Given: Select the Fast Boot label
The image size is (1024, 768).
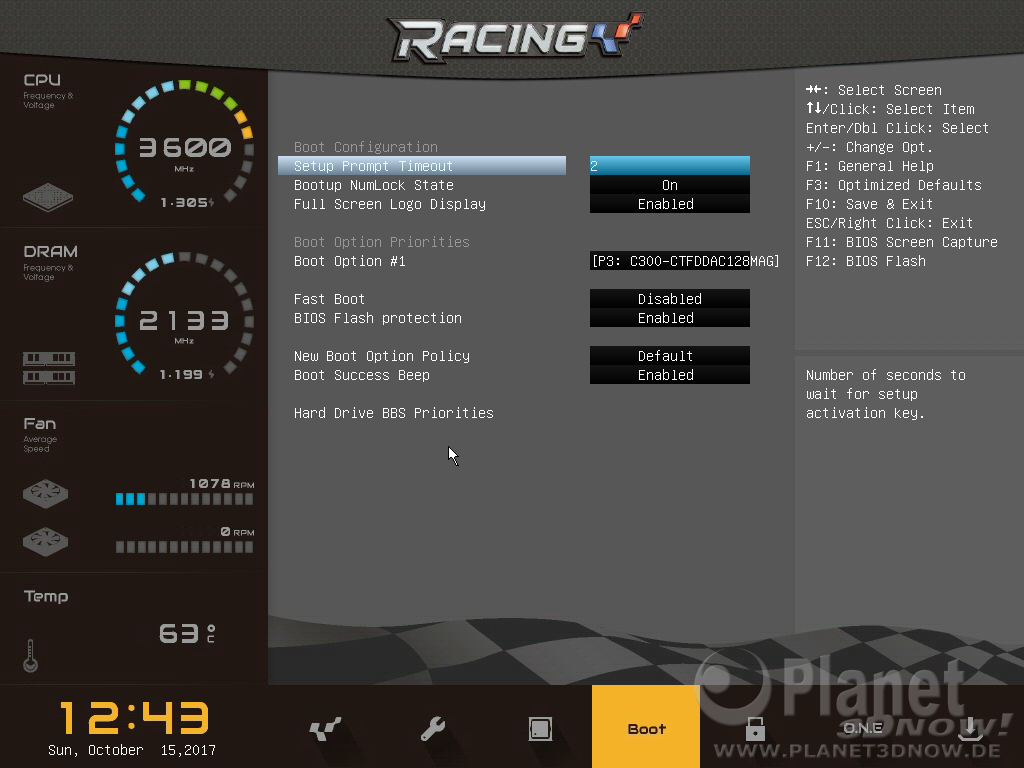Looking at the screenshot, I should tap(329, 298).
